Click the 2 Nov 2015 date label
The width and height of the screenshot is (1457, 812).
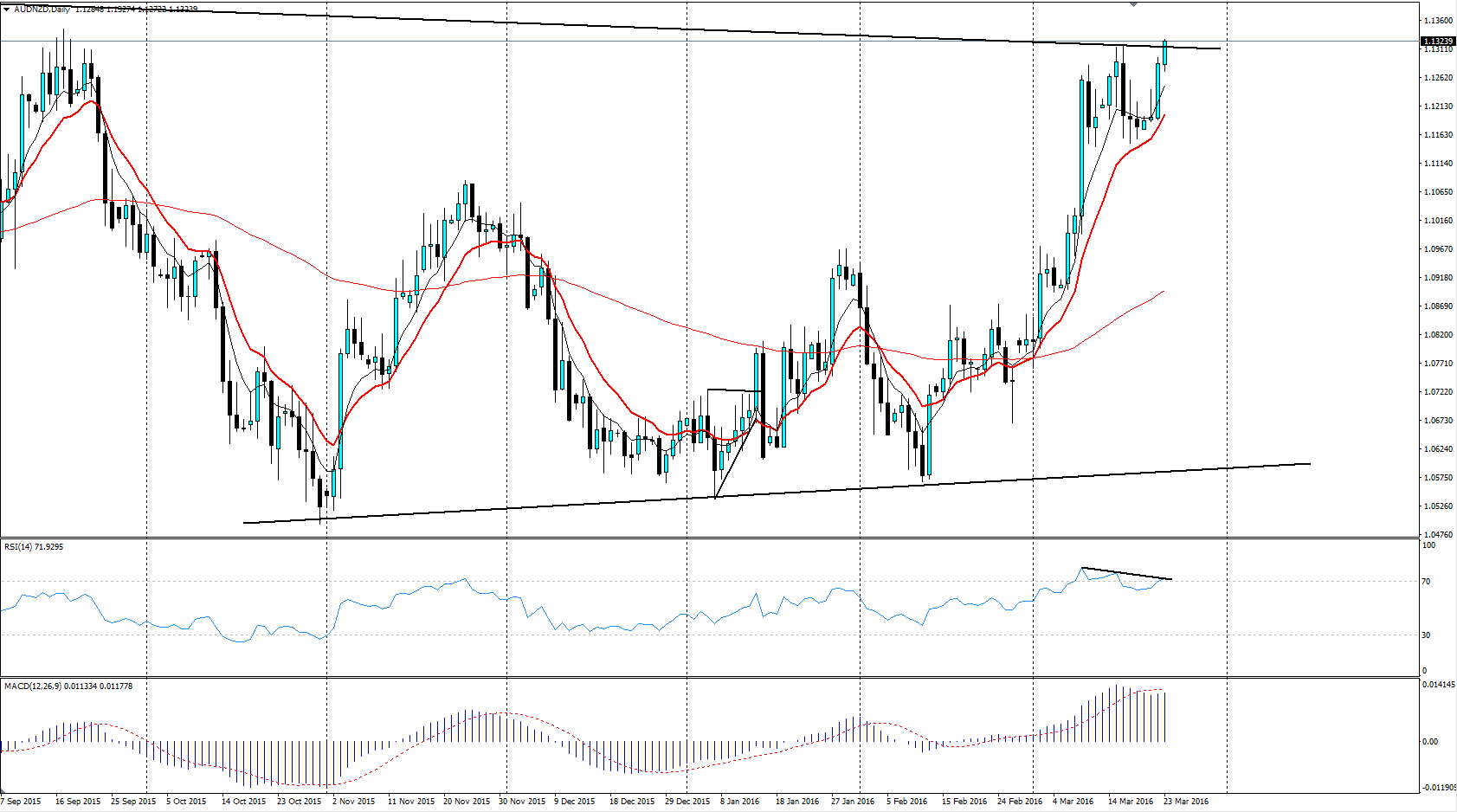tap(354, 802)
